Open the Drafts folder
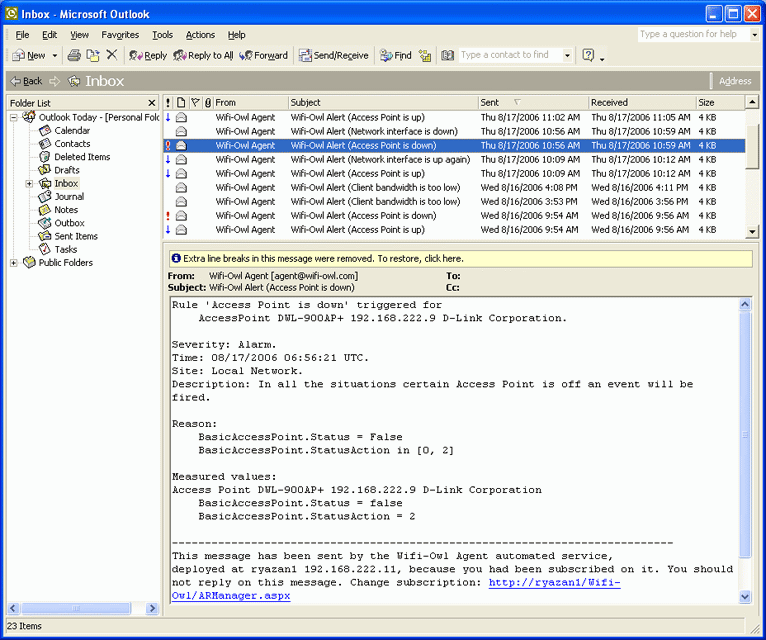 (x=66, y=170)
